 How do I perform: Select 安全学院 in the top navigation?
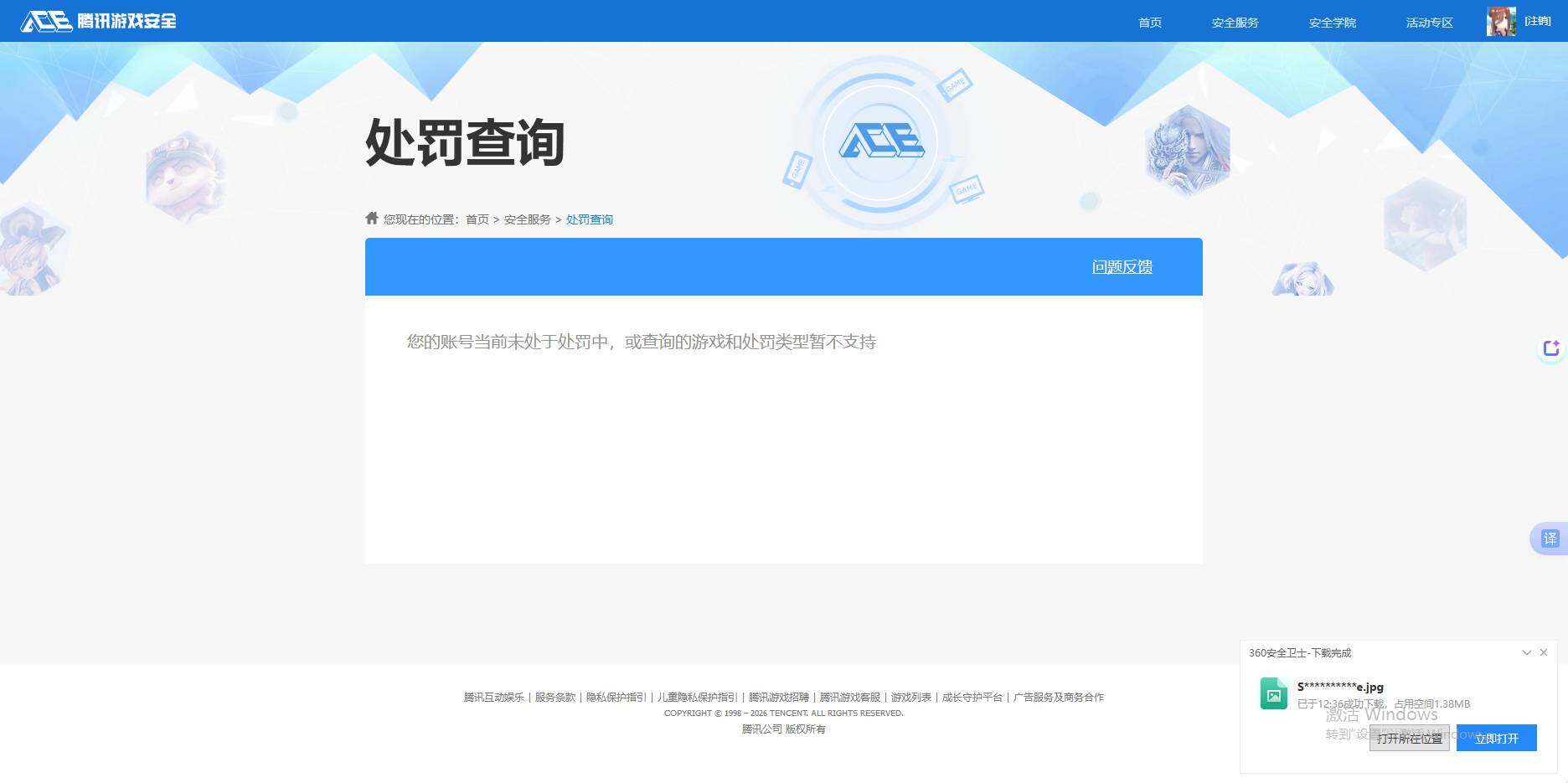1332,23
